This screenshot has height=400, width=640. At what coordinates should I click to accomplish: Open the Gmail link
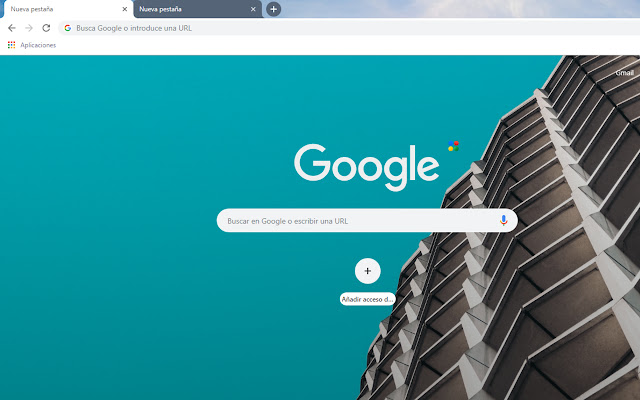click(624, 73)
